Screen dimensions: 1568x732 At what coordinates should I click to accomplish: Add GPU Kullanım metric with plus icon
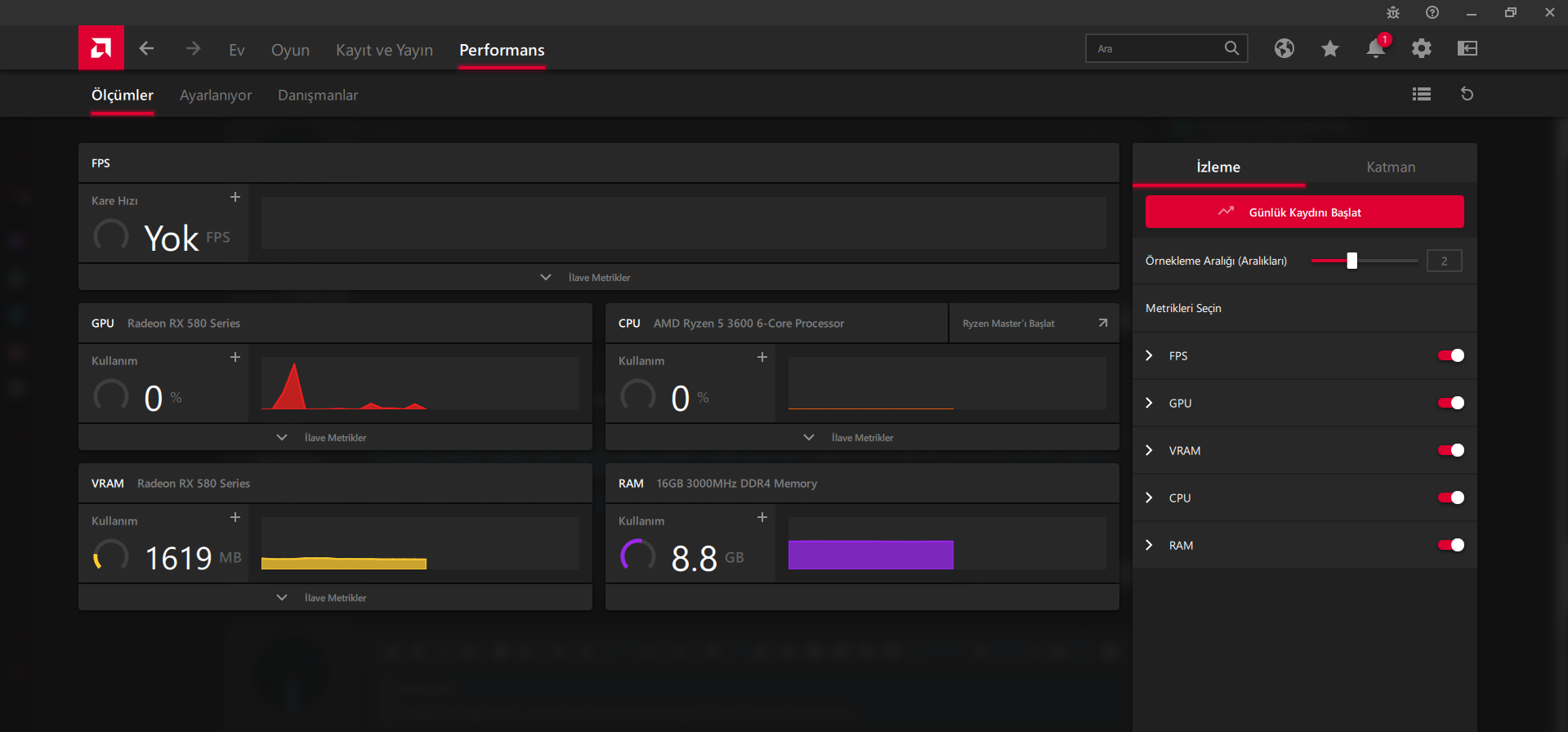[235, 357]
